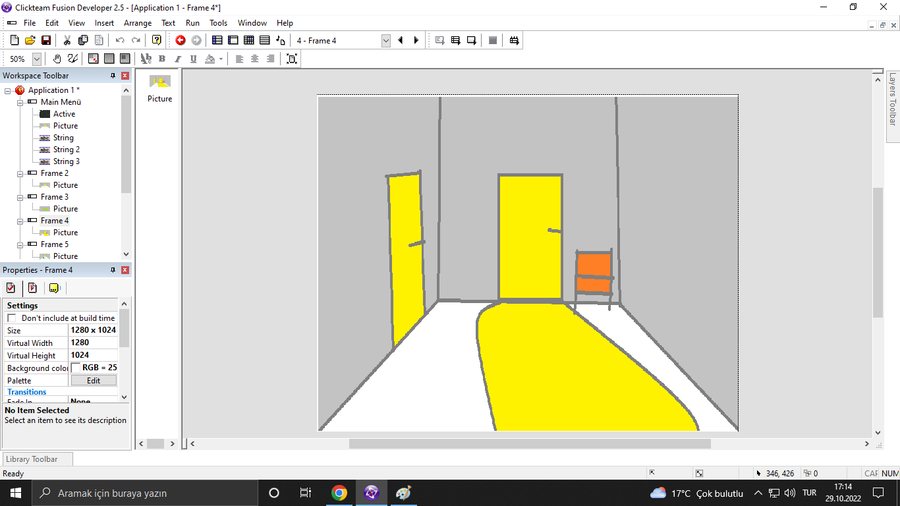The height and width of the screenshot is (506, 900).
Task: Open the Contents help icon
Action: [156, 40]
